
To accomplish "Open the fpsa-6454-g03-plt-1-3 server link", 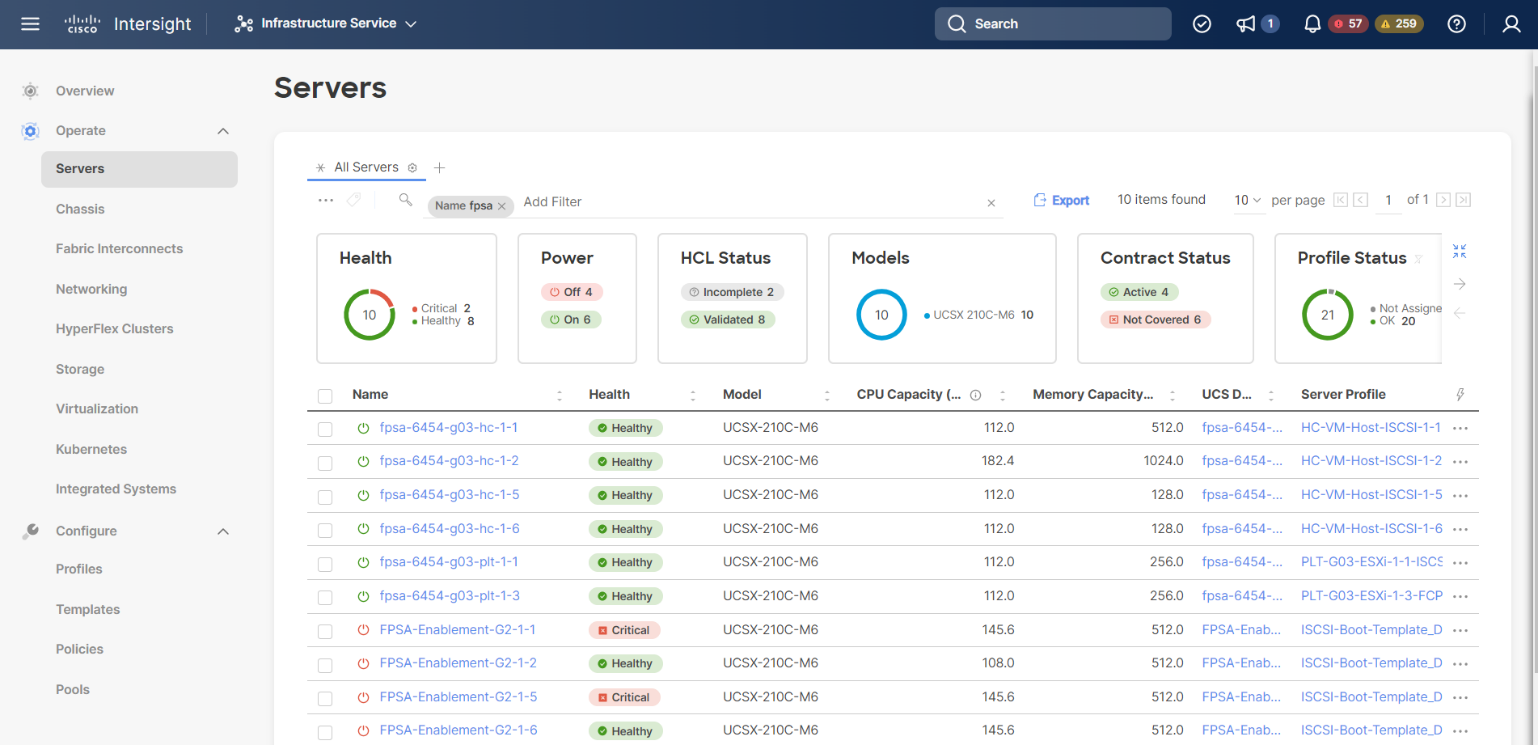I will tap(449, 596).
